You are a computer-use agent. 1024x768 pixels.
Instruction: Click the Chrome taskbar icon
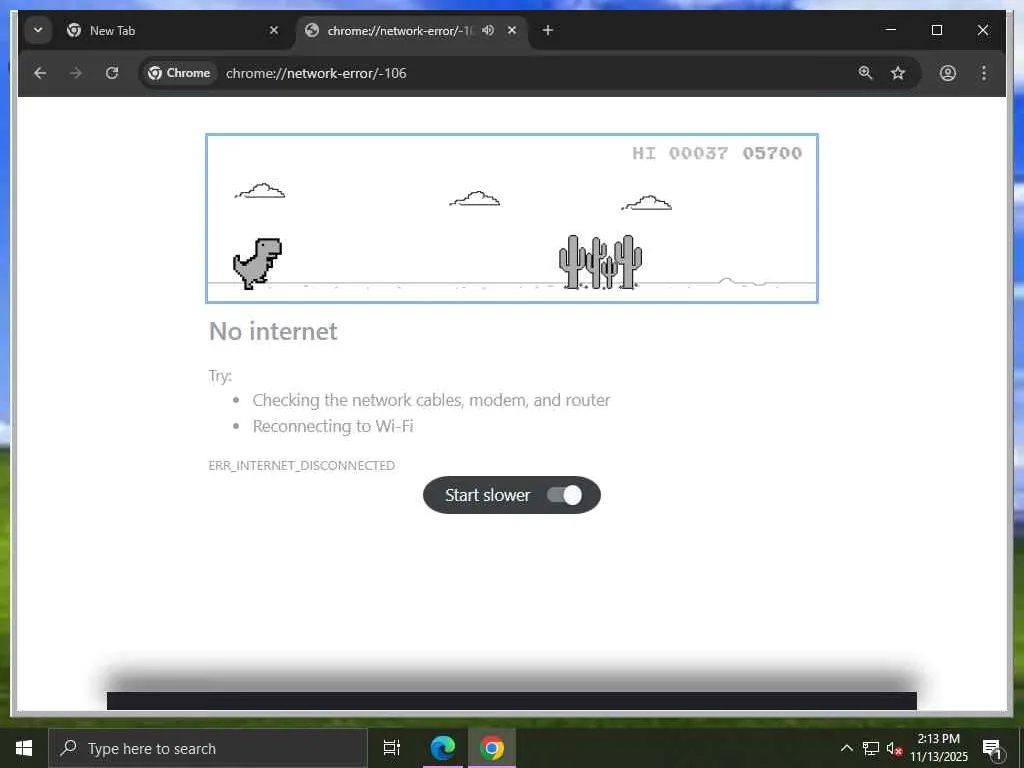(492, 748)
